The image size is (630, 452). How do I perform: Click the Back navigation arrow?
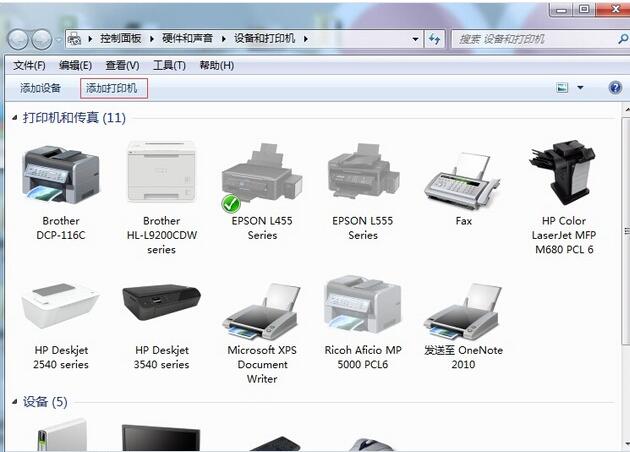coord(18,39)
